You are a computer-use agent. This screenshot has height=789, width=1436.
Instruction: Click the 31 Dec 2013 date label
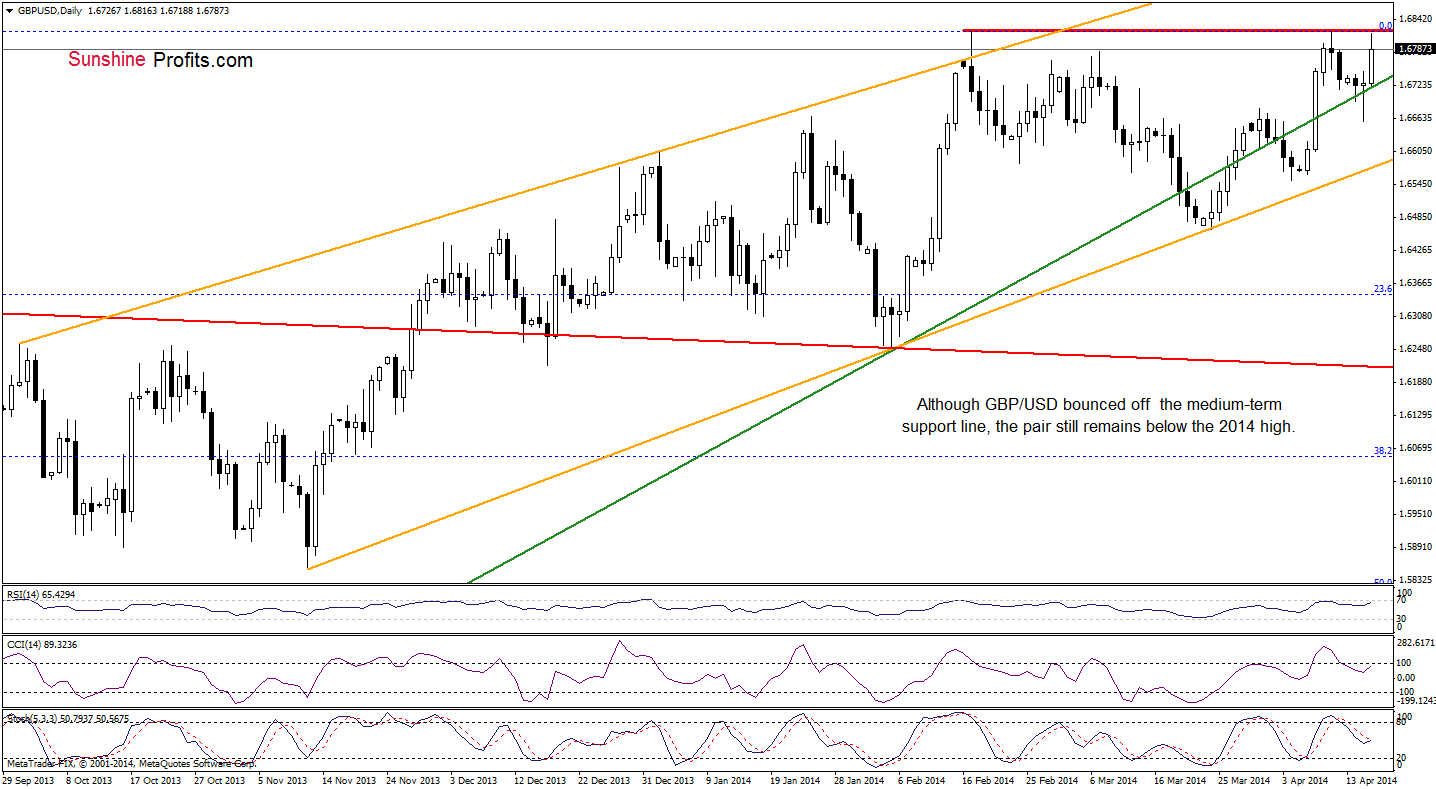point(669,779)
